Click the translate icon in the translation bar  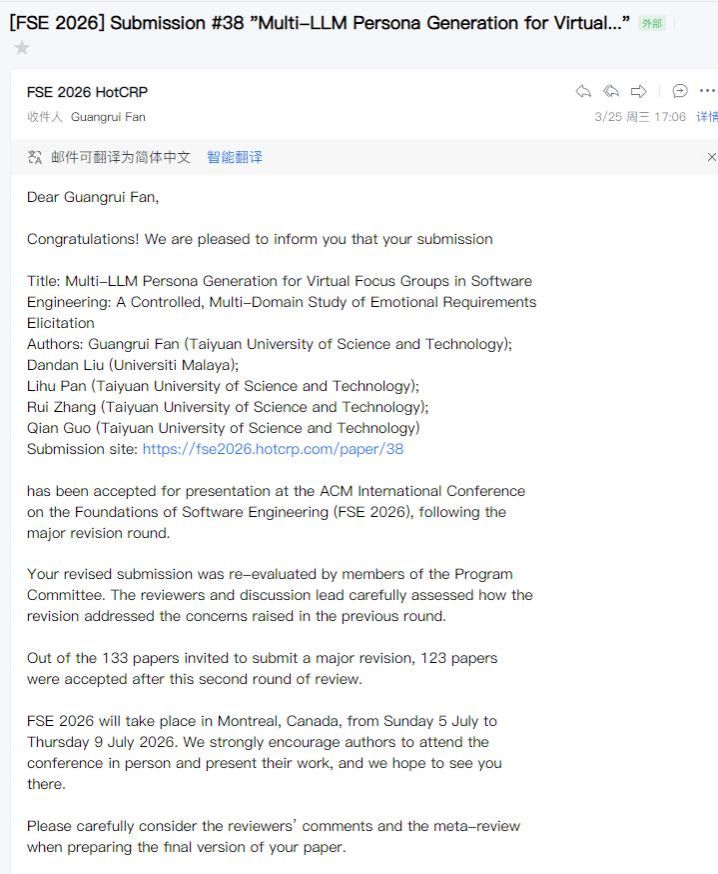click(x=35, y=157)
